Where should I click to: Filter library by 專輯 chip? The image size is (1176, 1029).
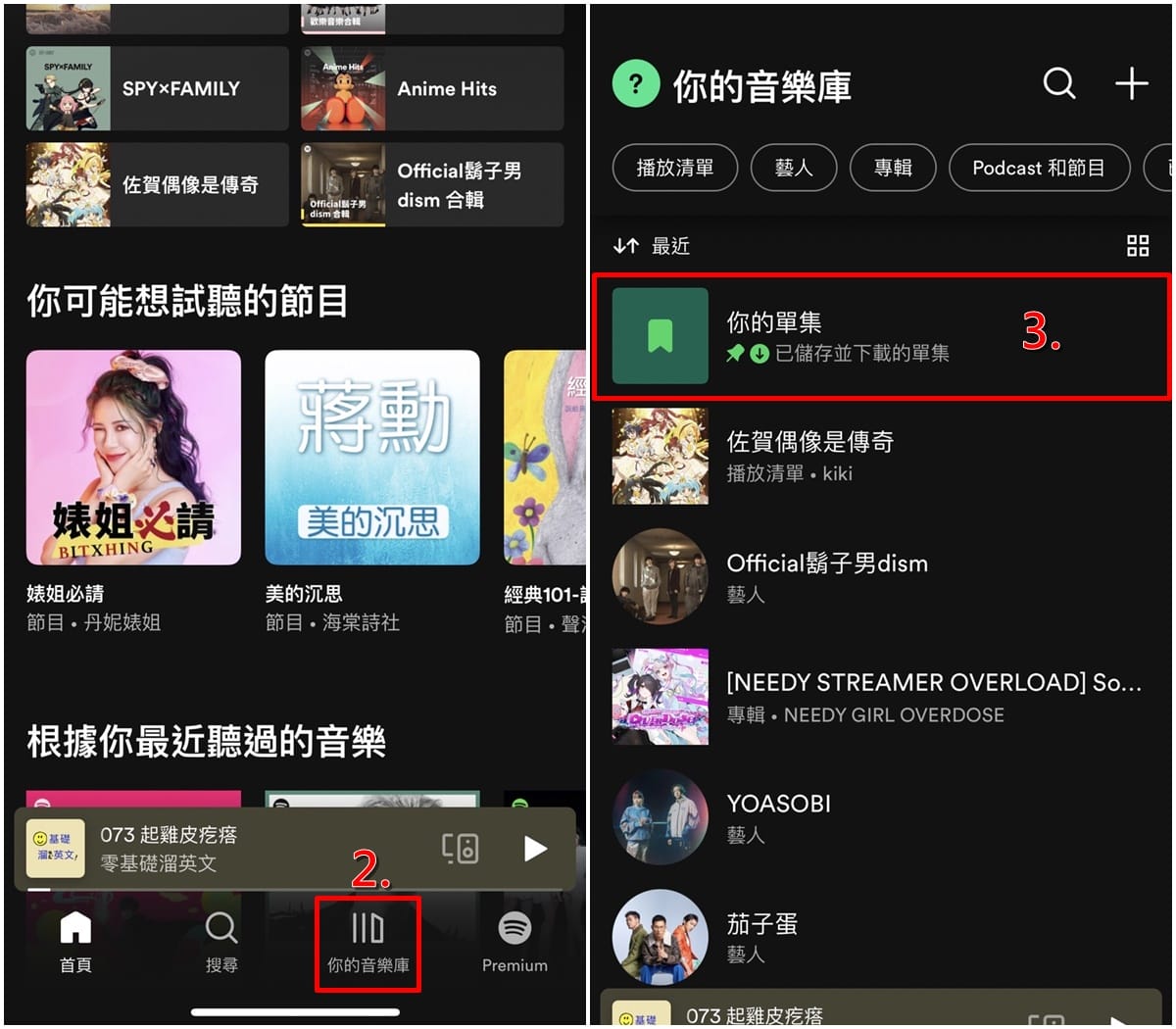click(893, 168)
